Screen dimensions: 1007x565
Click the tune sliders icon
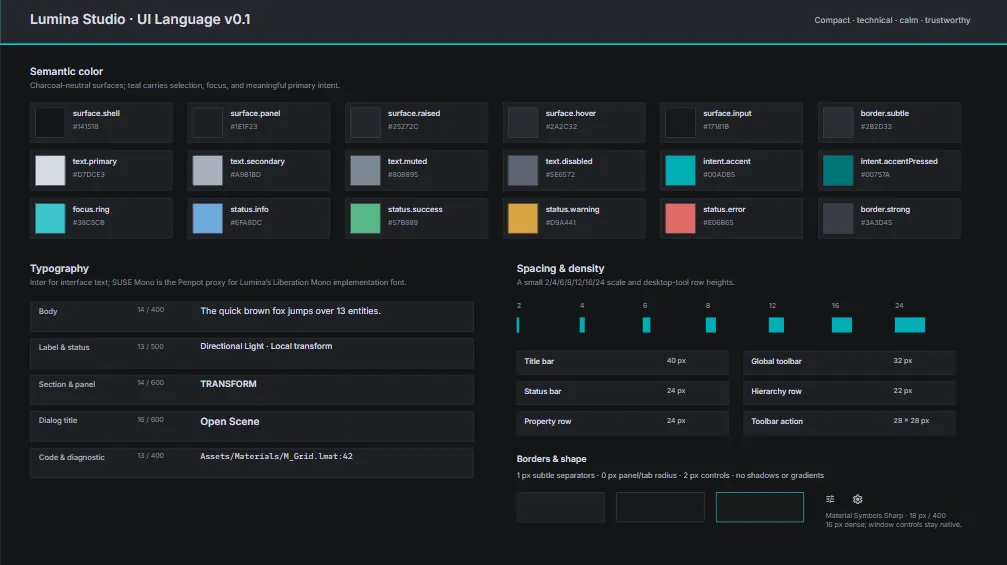[x=830, y=499]
